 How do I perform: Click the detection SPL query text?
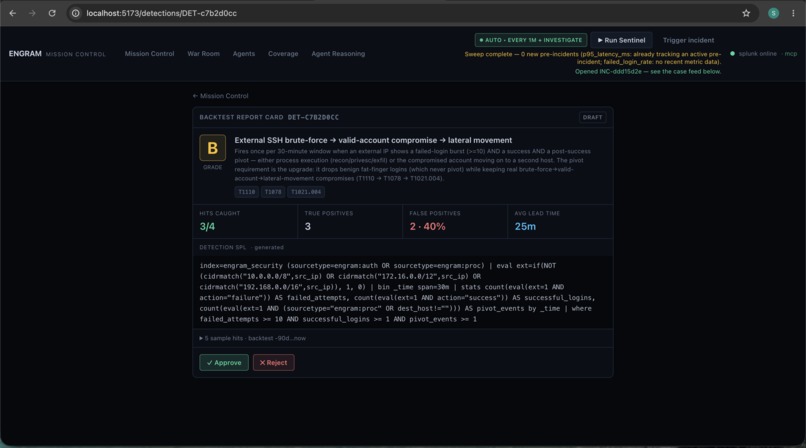(x=397, y=292)
